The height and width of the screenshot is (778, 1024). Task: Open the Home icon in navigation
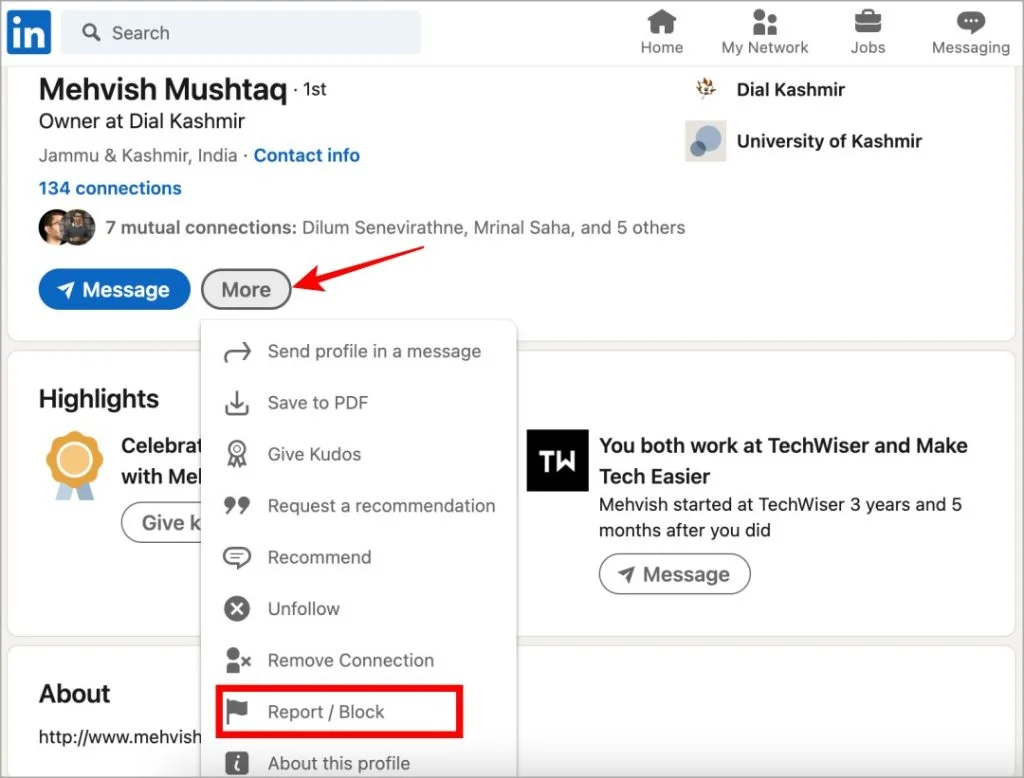pos(661,22)
